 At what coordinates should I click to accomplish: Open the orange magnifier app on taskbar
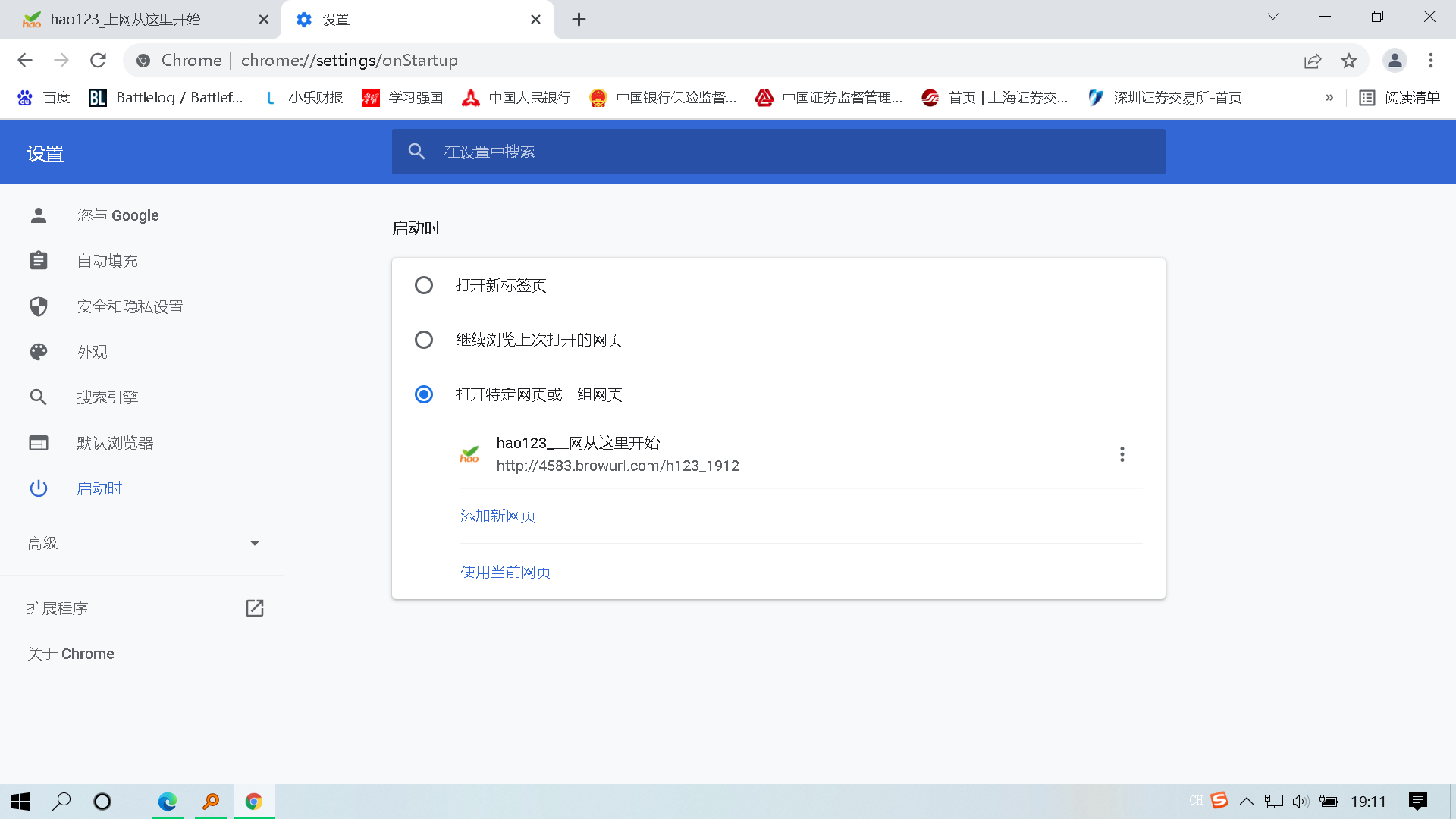click(x=211, y=802)
